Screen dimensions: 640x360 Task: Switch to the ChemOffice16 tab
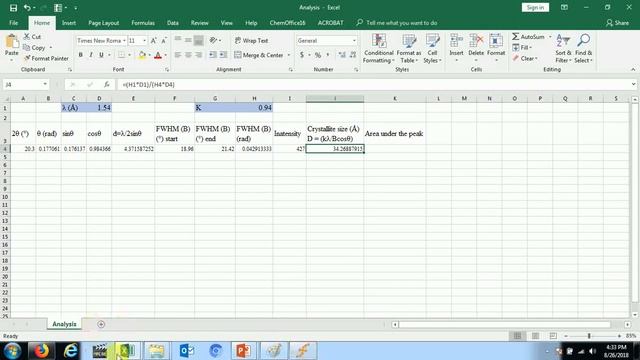[287, 23]
